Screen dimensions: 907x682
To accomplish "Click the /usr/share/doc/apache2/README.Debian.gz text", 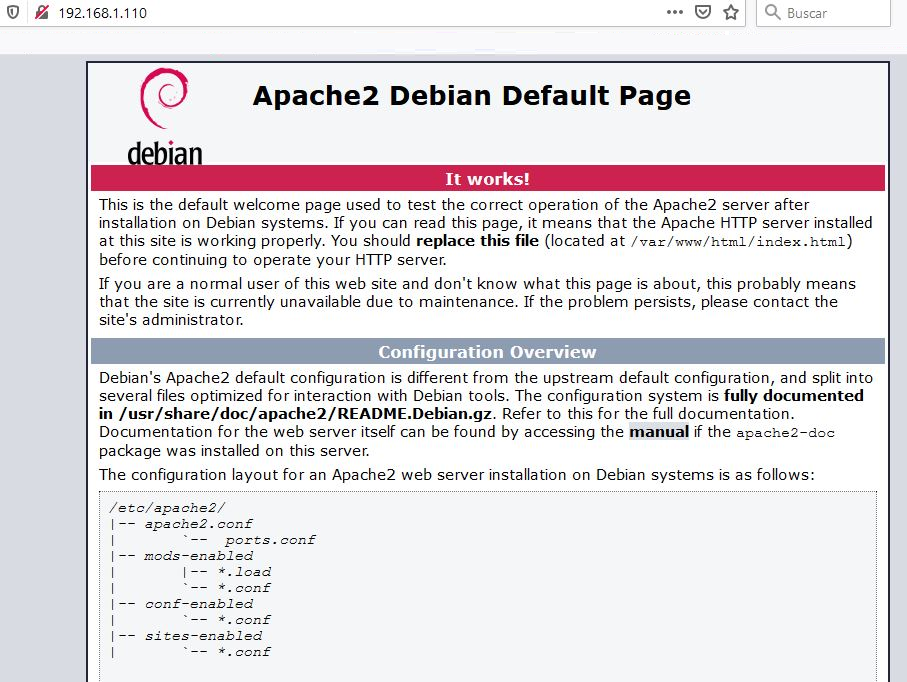I will pos(305,414).
